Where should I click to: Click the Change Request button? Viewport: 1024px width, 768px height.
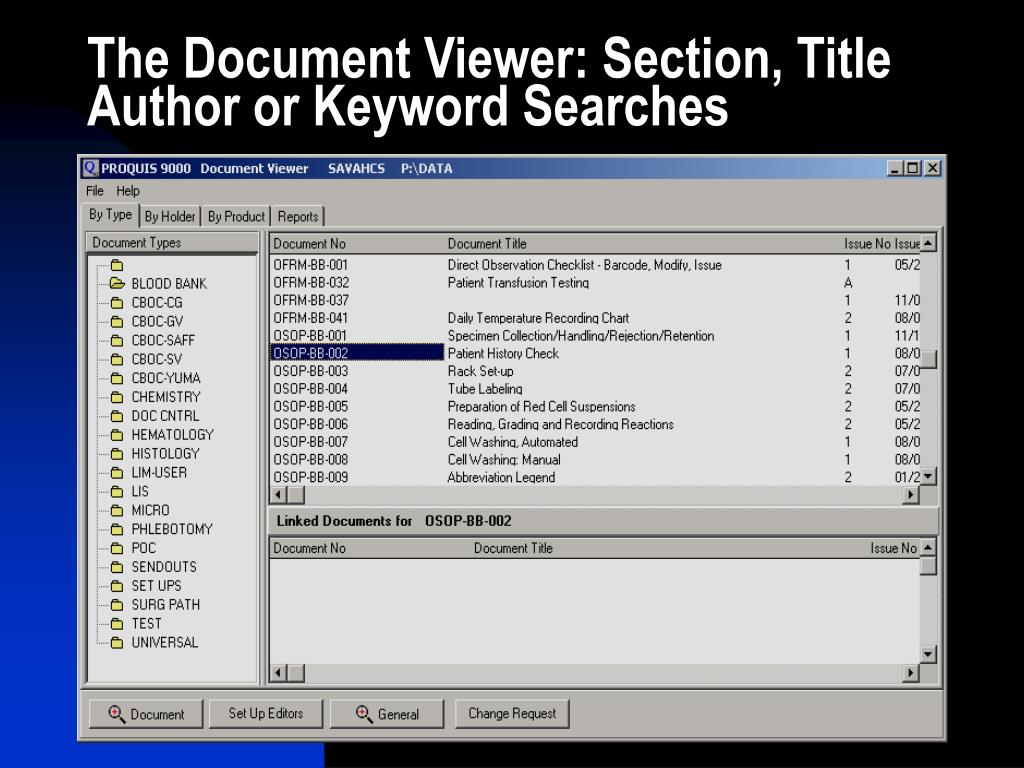[512, 714]
